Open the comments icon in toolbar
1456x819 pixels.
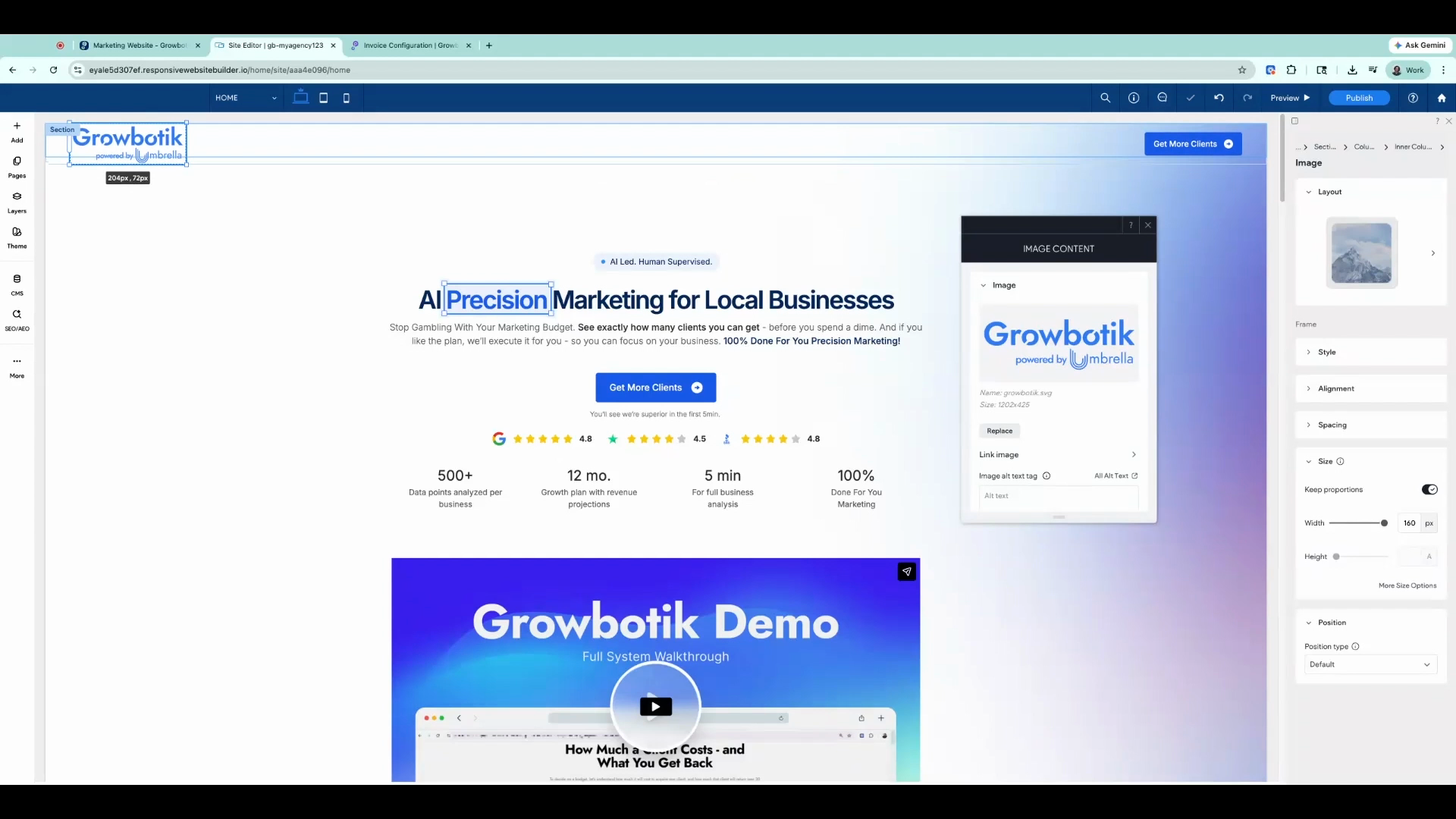1162,98
